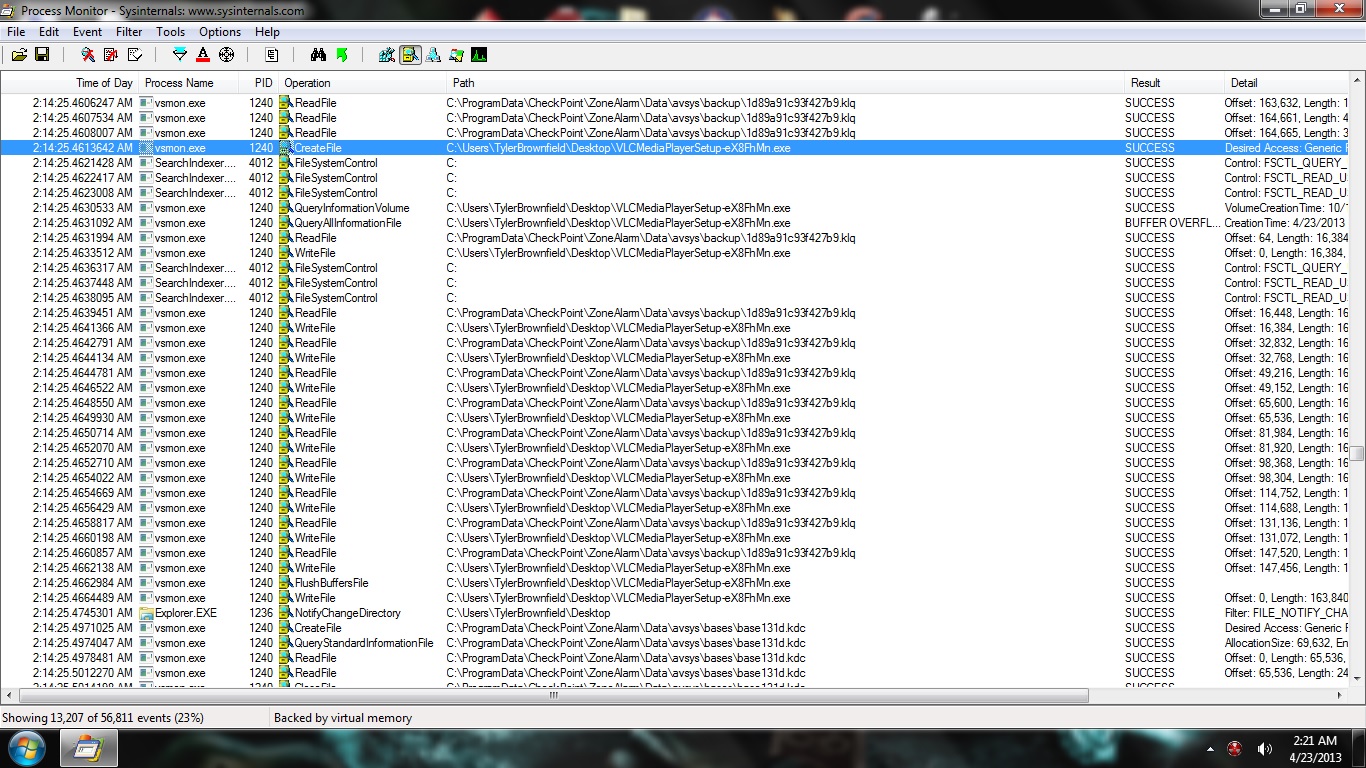Click the event timestamp 2:14:25.4606247 AM

(x=82, y=103)
